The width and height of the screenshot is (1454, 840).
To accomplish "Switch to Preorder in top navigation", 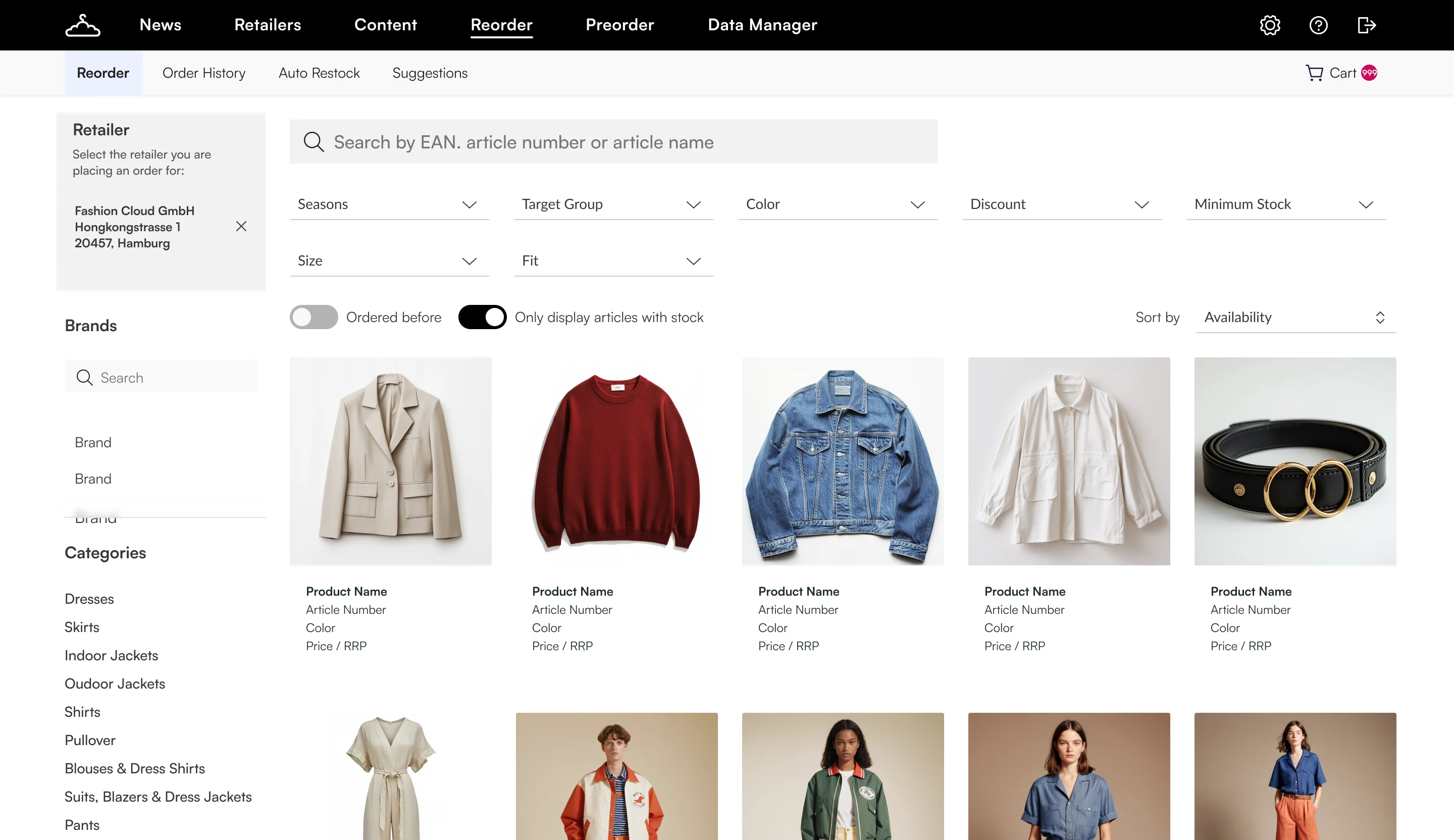I will [619, 25].
